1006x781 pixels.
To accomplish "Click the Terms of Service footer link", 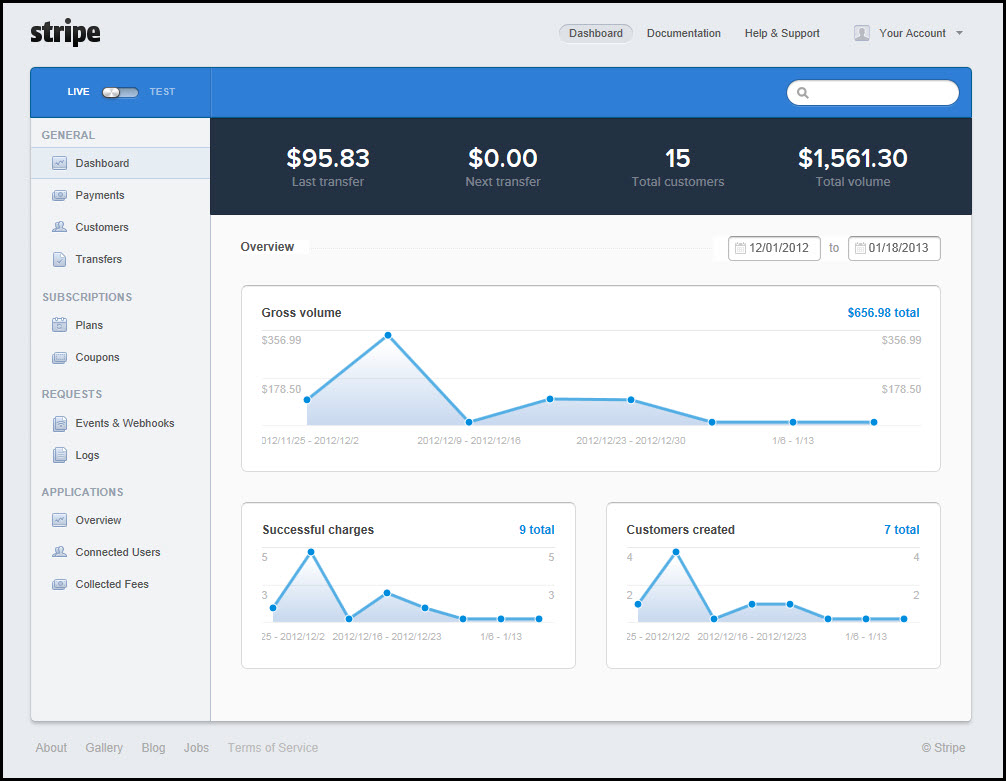I will click(x=273, y=748).
